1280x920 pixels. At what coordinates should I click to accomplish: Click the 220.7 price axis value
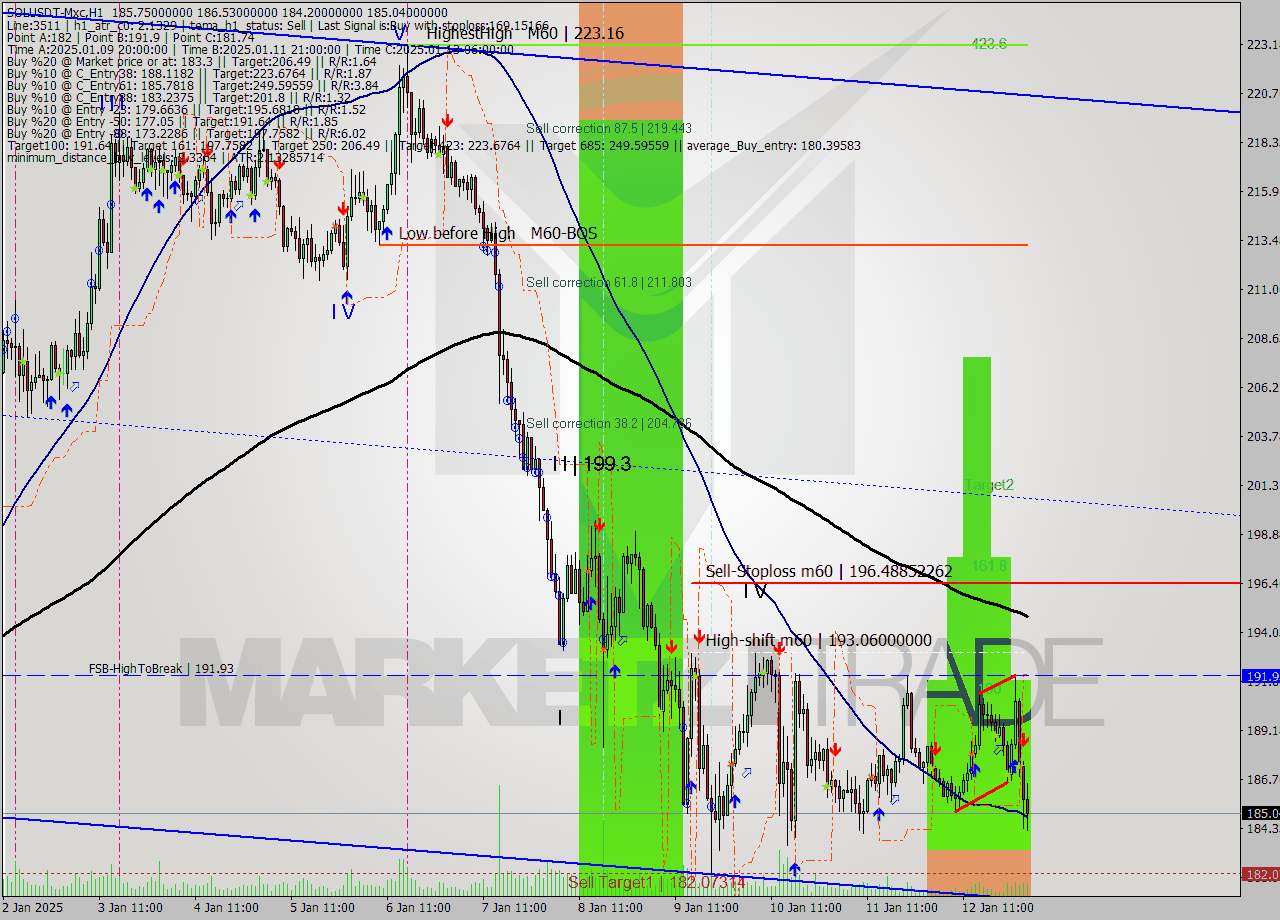pyautogui.click(x=1262, y=93)
